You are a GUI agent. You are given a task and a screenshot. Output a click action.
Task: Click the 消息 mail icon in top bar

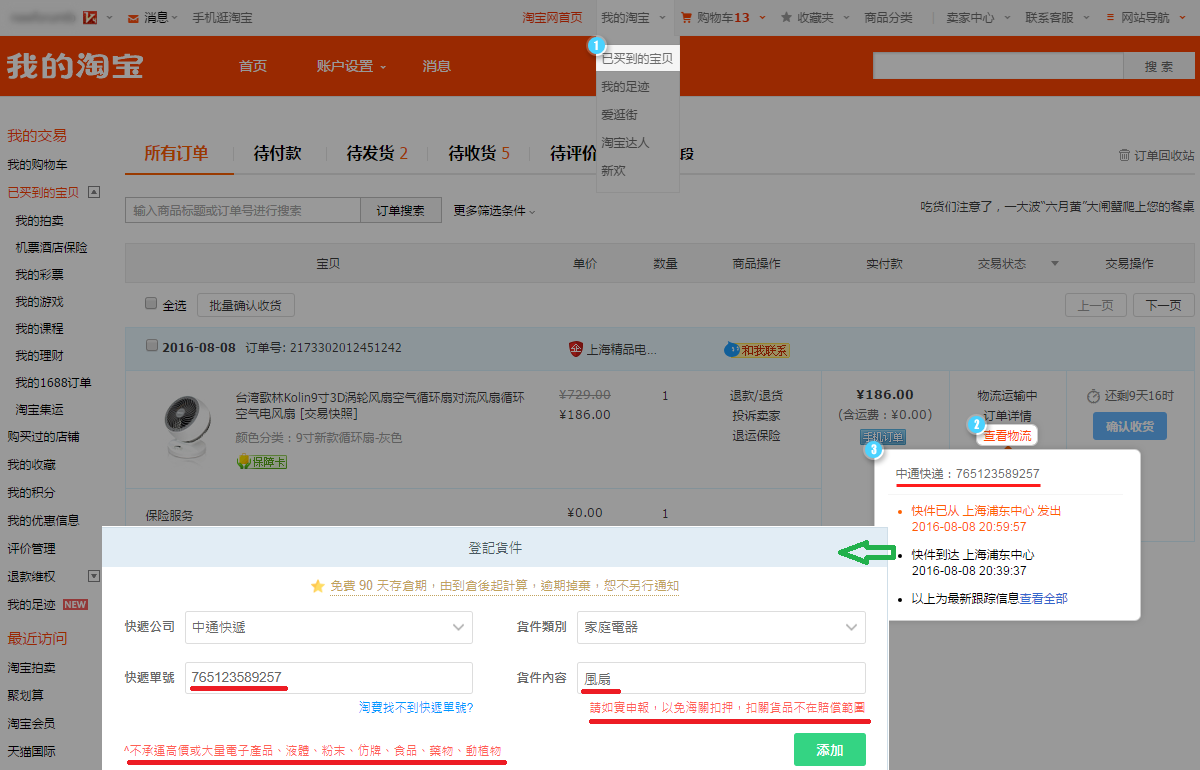pos(134,18)
